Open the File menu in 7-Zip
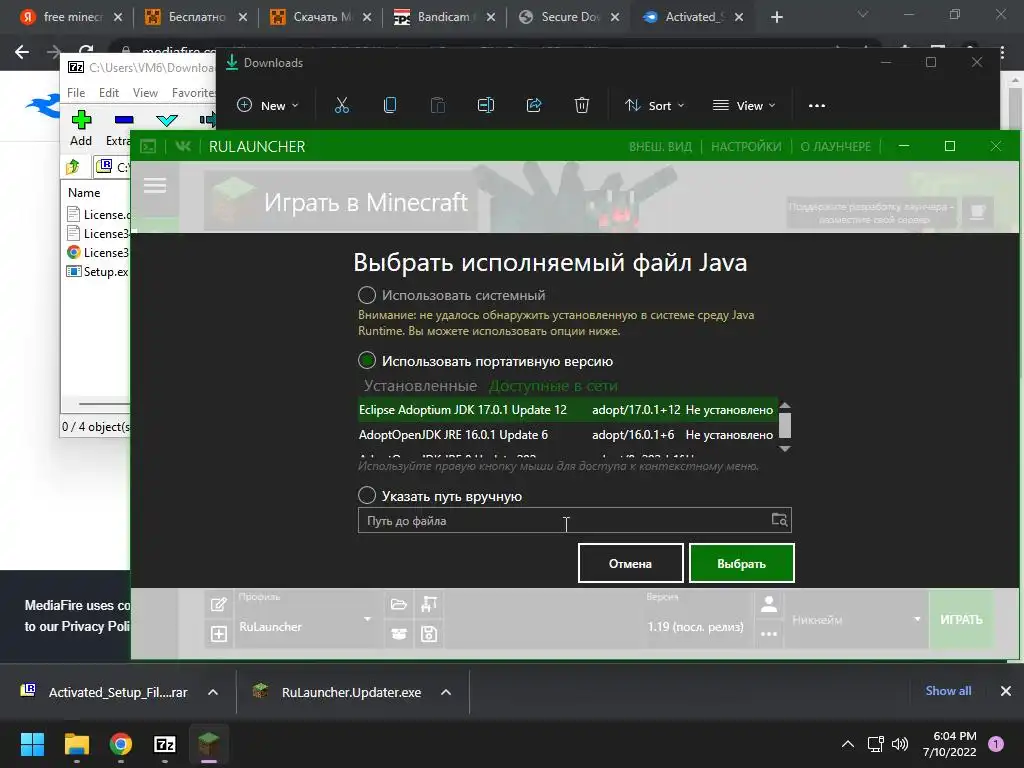This screenshot has height=768, width=1024. click(x=76, y=93)
